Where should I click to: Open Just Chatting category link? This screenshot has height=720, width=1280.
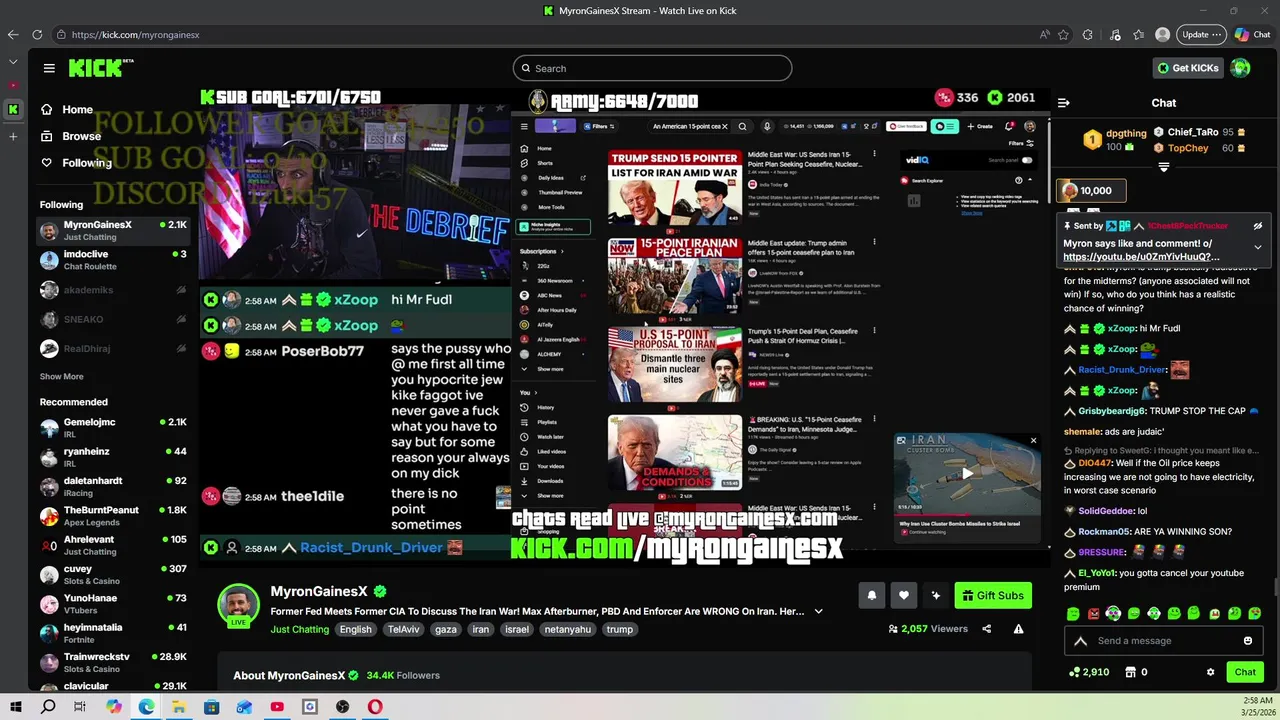point(299,629)
